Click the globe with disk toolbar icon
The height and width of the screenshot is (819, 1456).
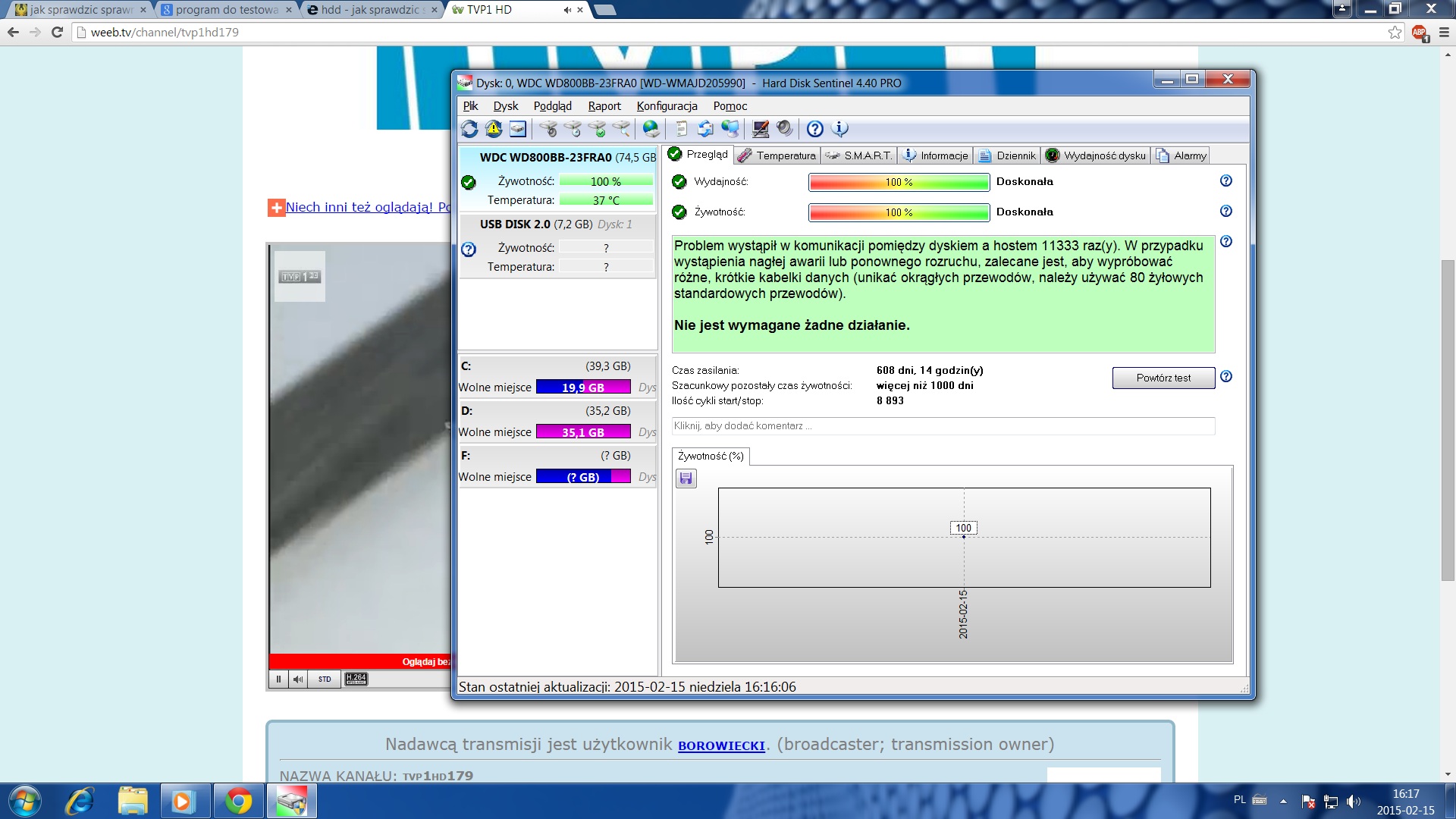pyautogui.click(x=651, y=129)
